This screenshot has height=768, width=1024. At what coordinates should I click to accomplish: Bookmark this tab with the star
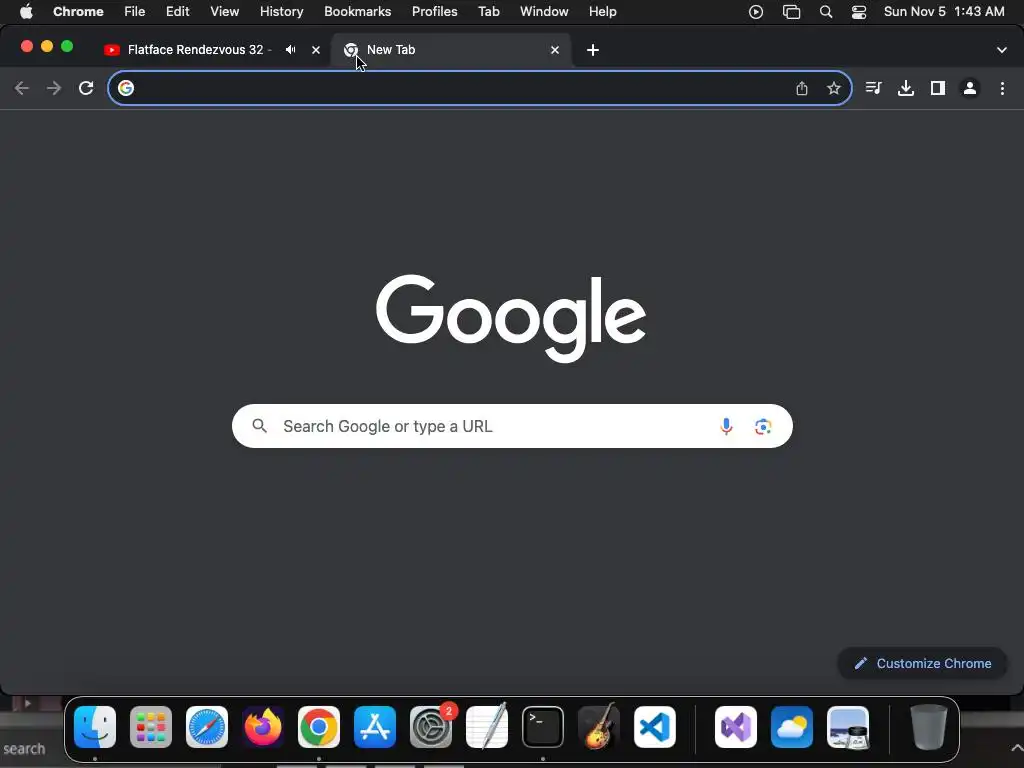tap(834, 88)
